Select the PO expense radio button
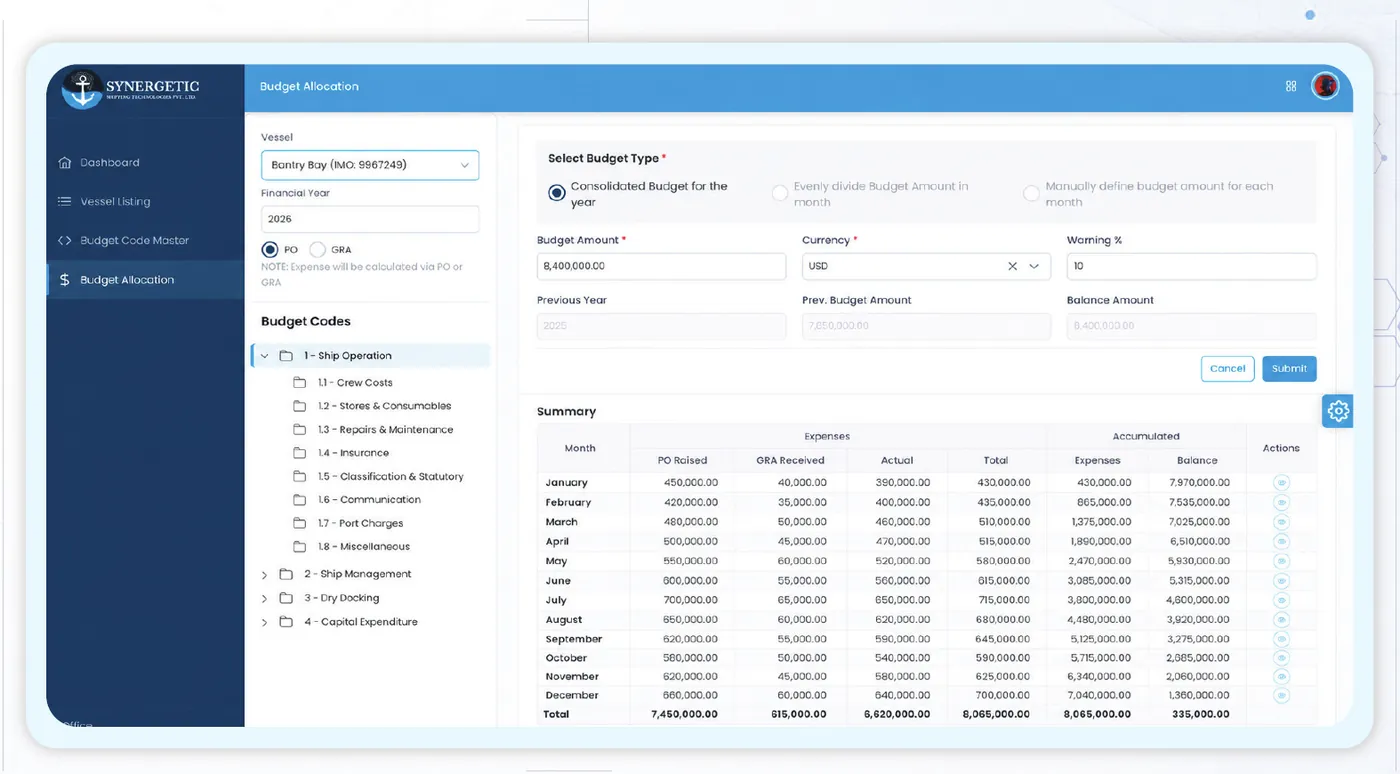The image size is (1400, 774). click(269, 250)
